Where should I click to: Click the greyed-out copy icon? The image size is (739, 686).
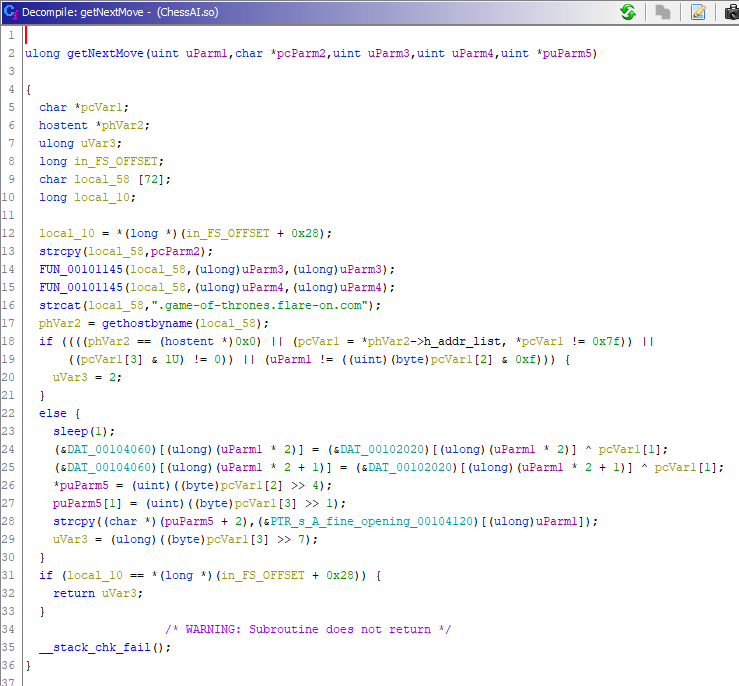[x=663, y=12]
